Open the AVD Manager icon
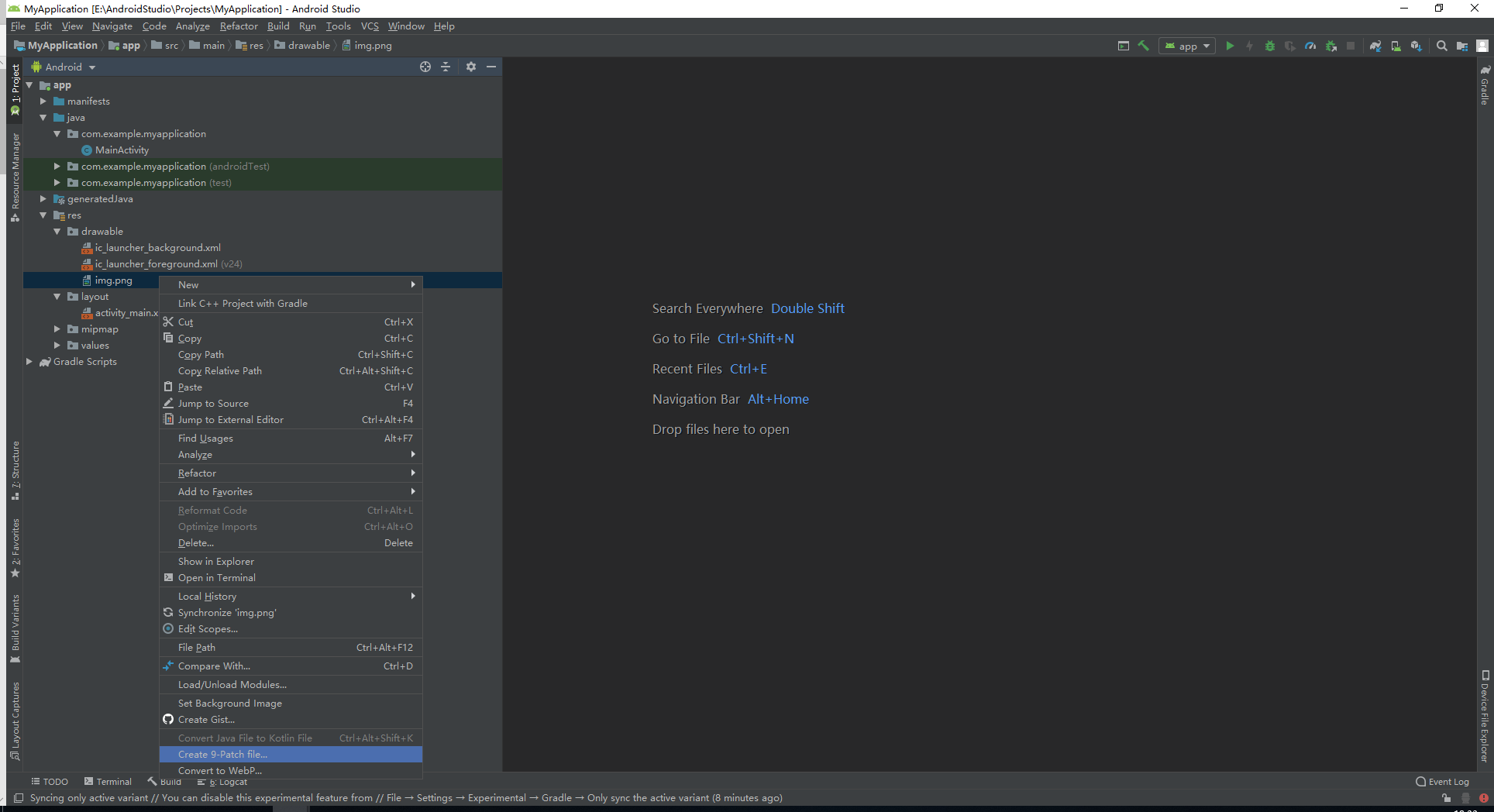This screenshot has height=812, width=1494. tap(1396, 46)
